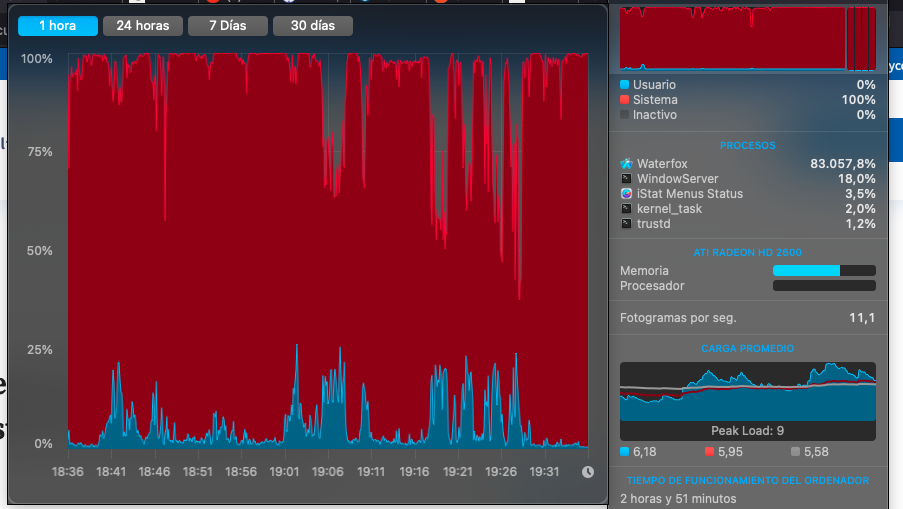
Task: Click the blue 6,18 load average indicator
Action: [638, 452]
